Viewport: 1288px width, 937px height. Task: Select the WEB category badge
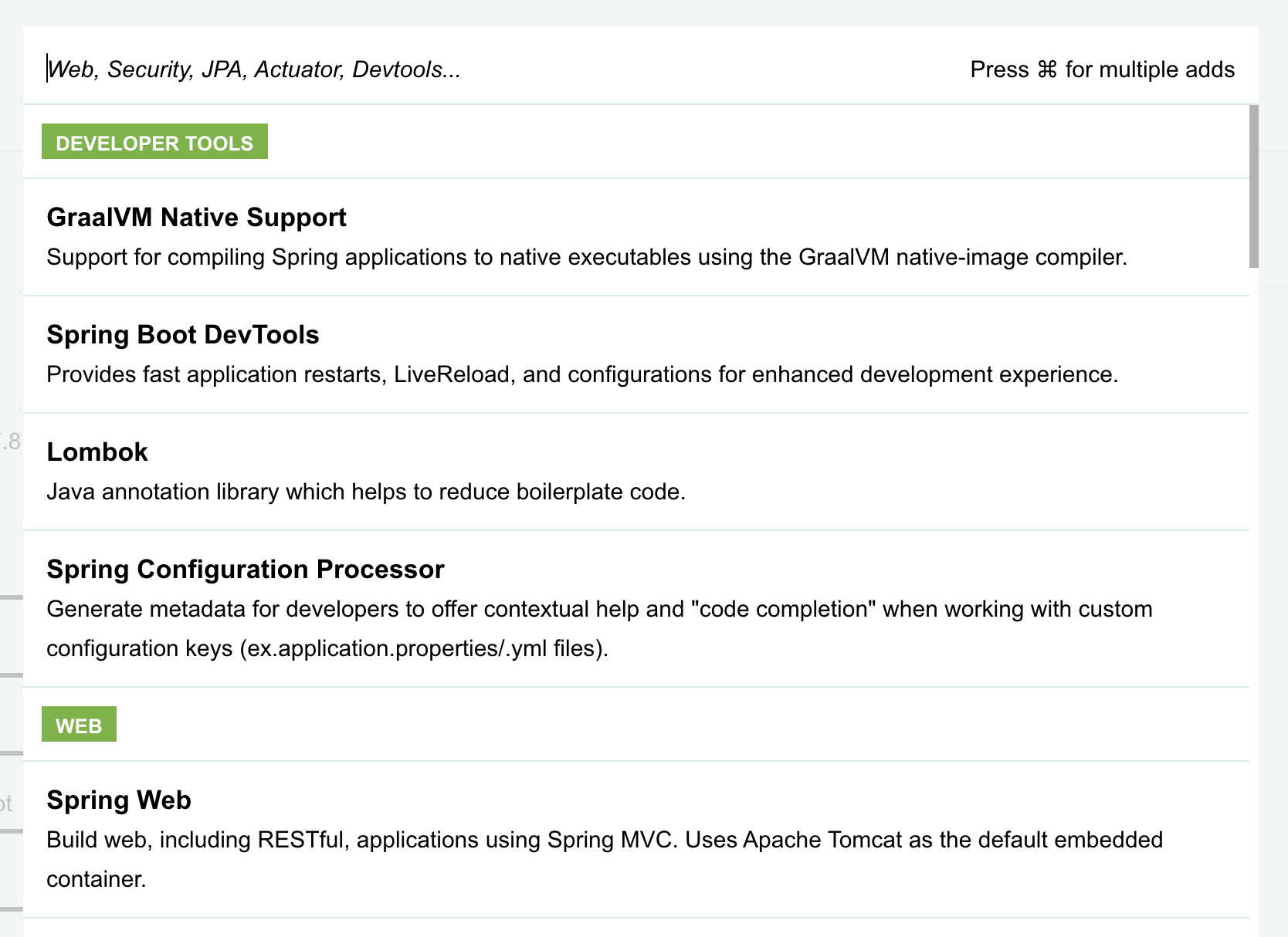(x=79, y=725)
